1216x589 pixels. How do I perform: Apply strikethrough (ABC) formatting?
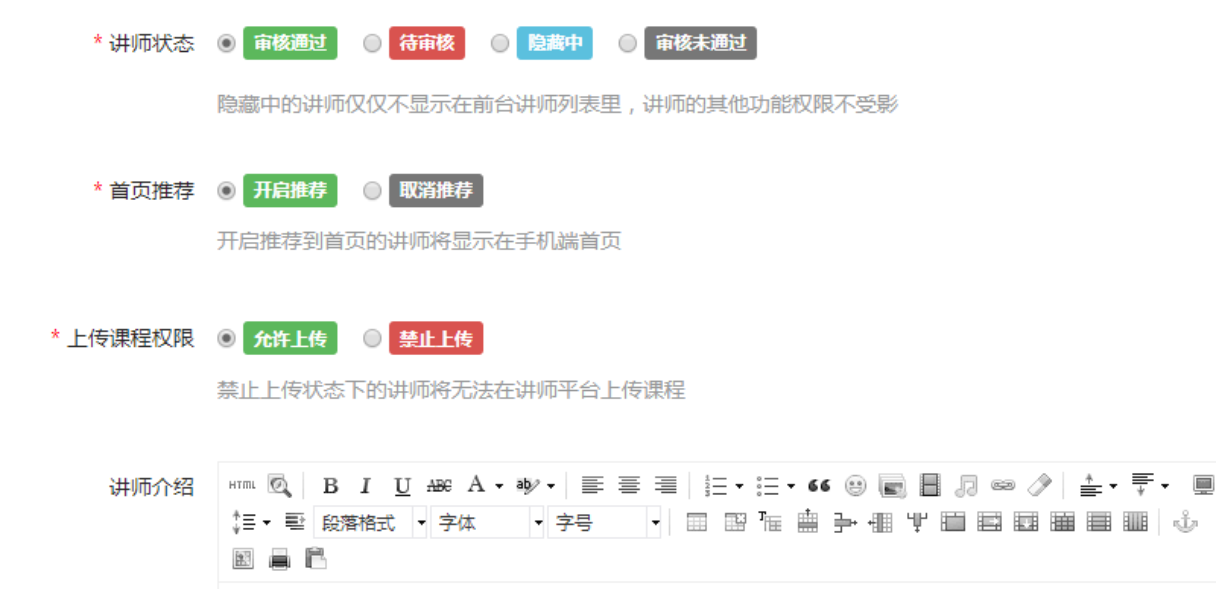[439, 486]
